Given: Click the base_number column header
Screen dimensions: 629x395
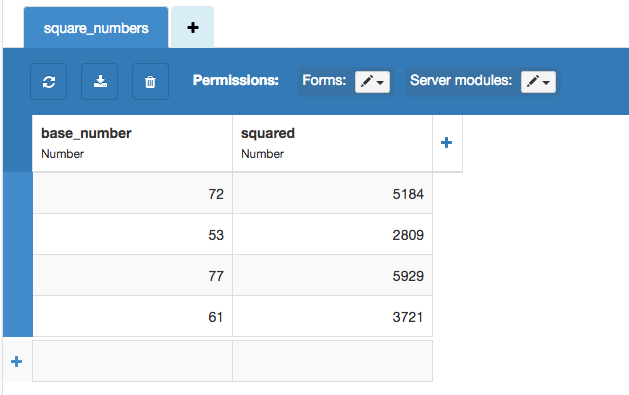Looking at the screenshot, I should (x=132, y=143).
